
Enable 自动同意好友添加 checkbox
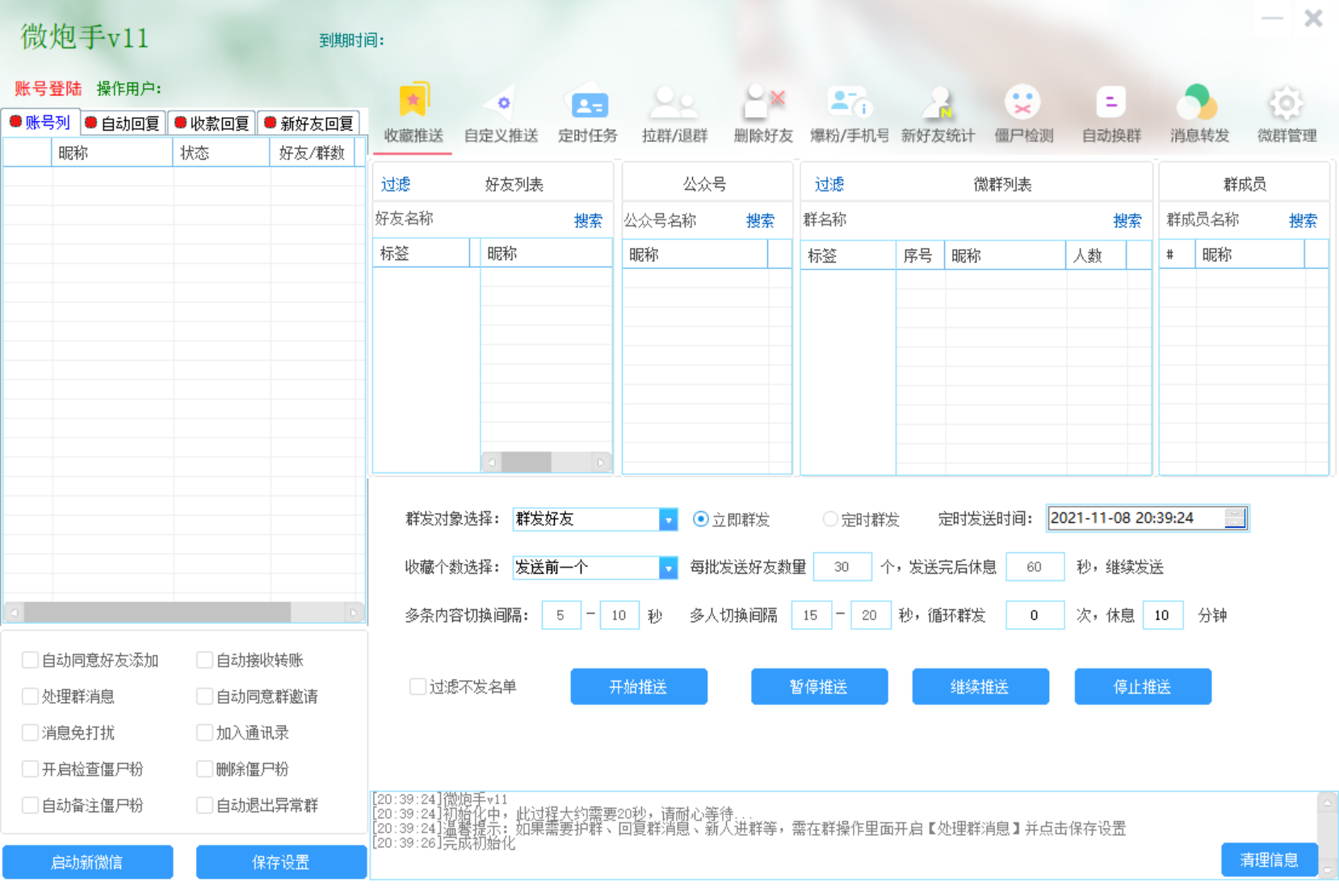[x=30, y=660]
